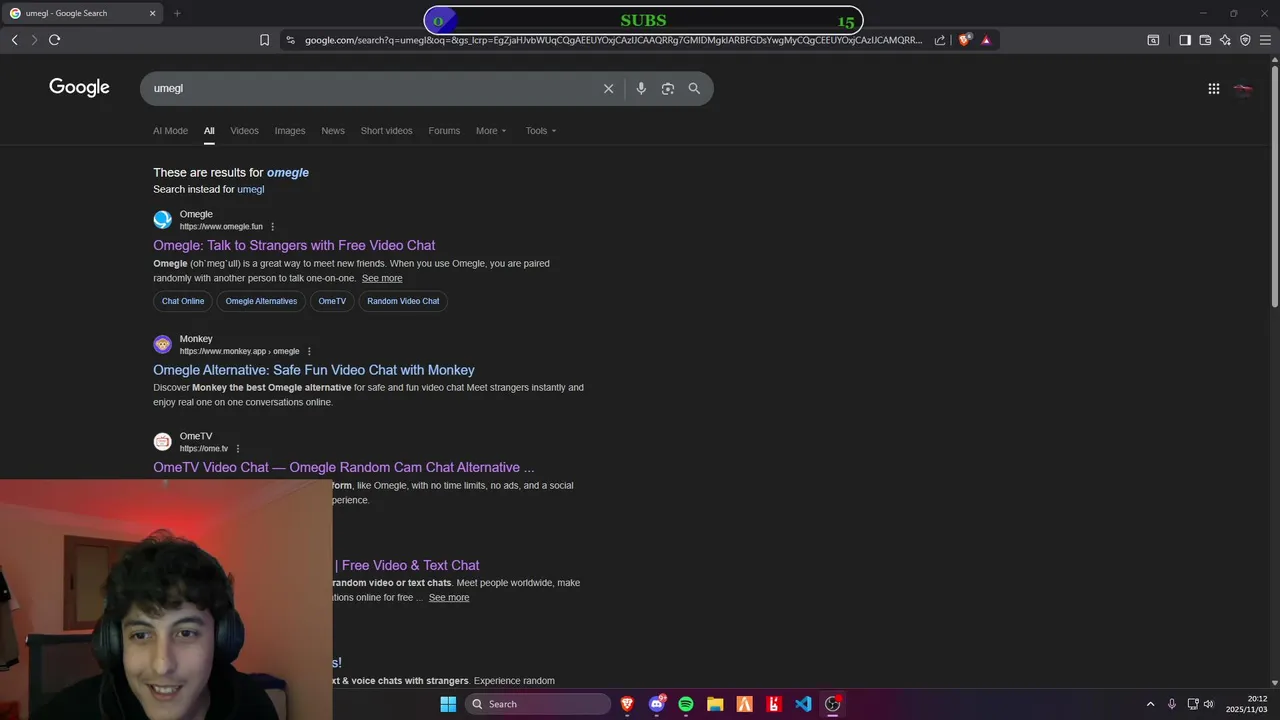Open more options for Monkey result
The height and width of the screenshot is (720, 1280).
pos(309,352)
